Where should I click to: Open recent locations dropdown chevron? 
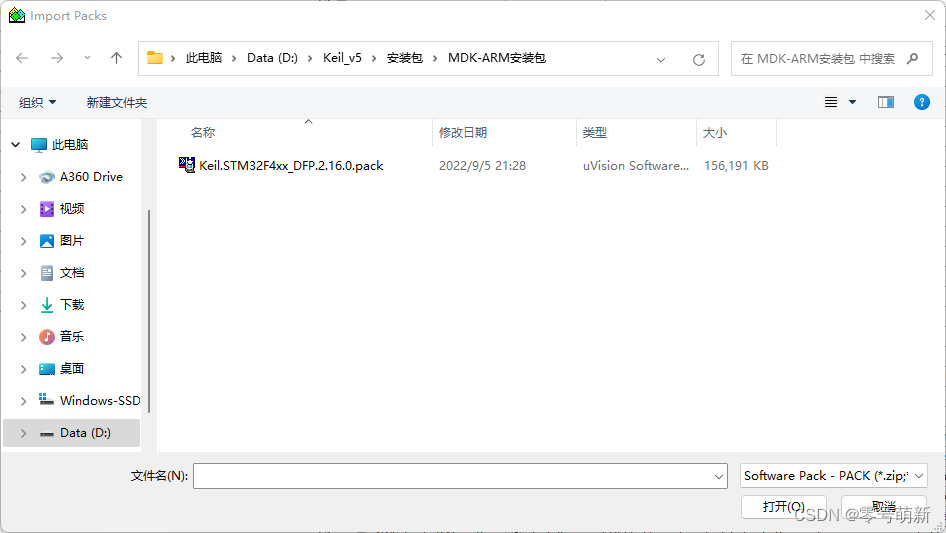click(x=87, y=58)
